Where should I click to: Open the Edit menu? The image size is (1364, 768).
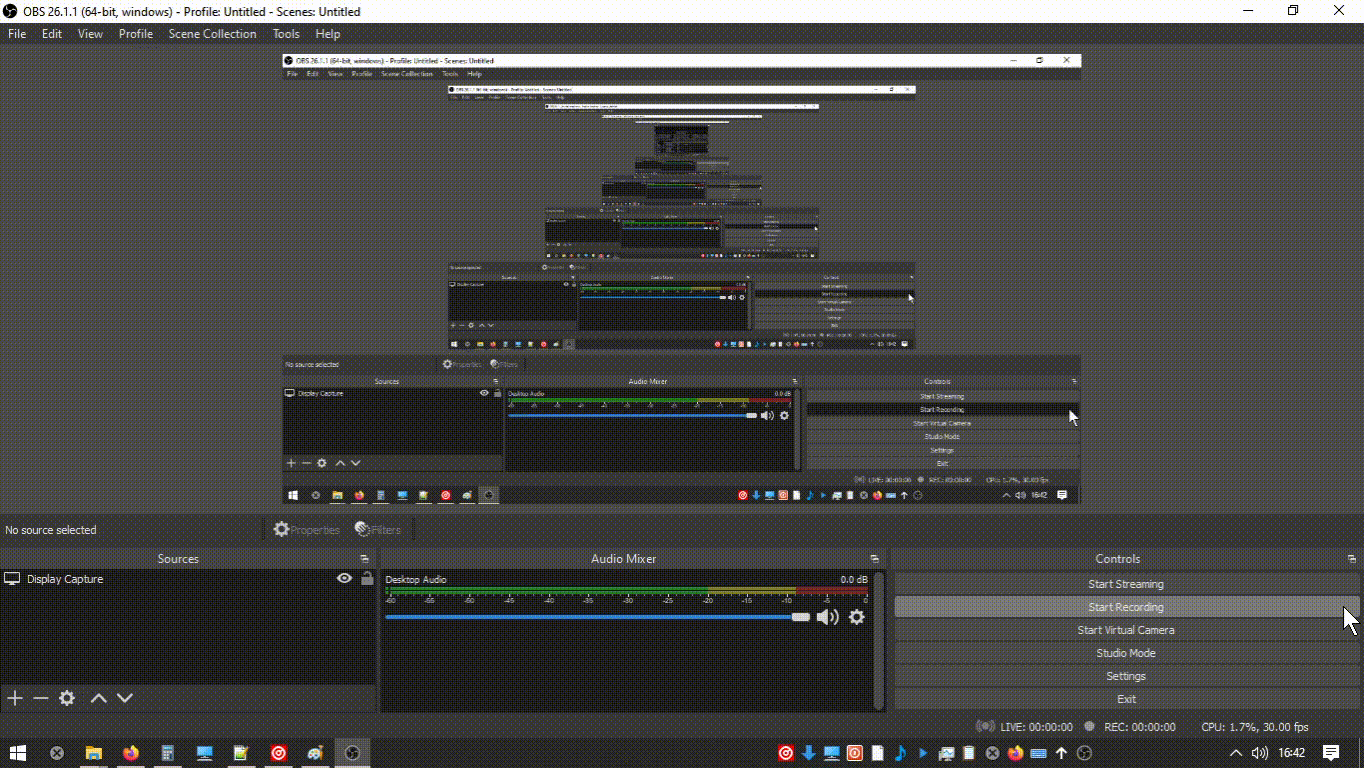52,34
